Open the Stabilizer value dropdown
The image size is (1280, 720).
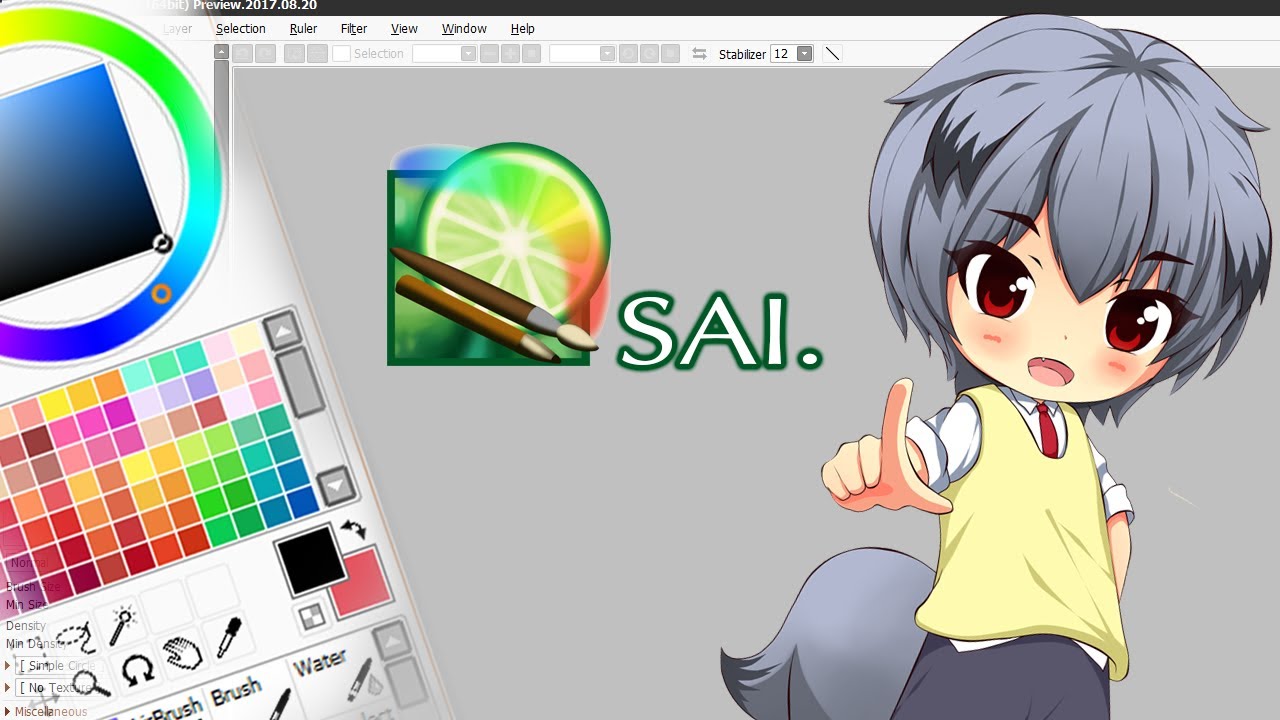coord(804,54)
